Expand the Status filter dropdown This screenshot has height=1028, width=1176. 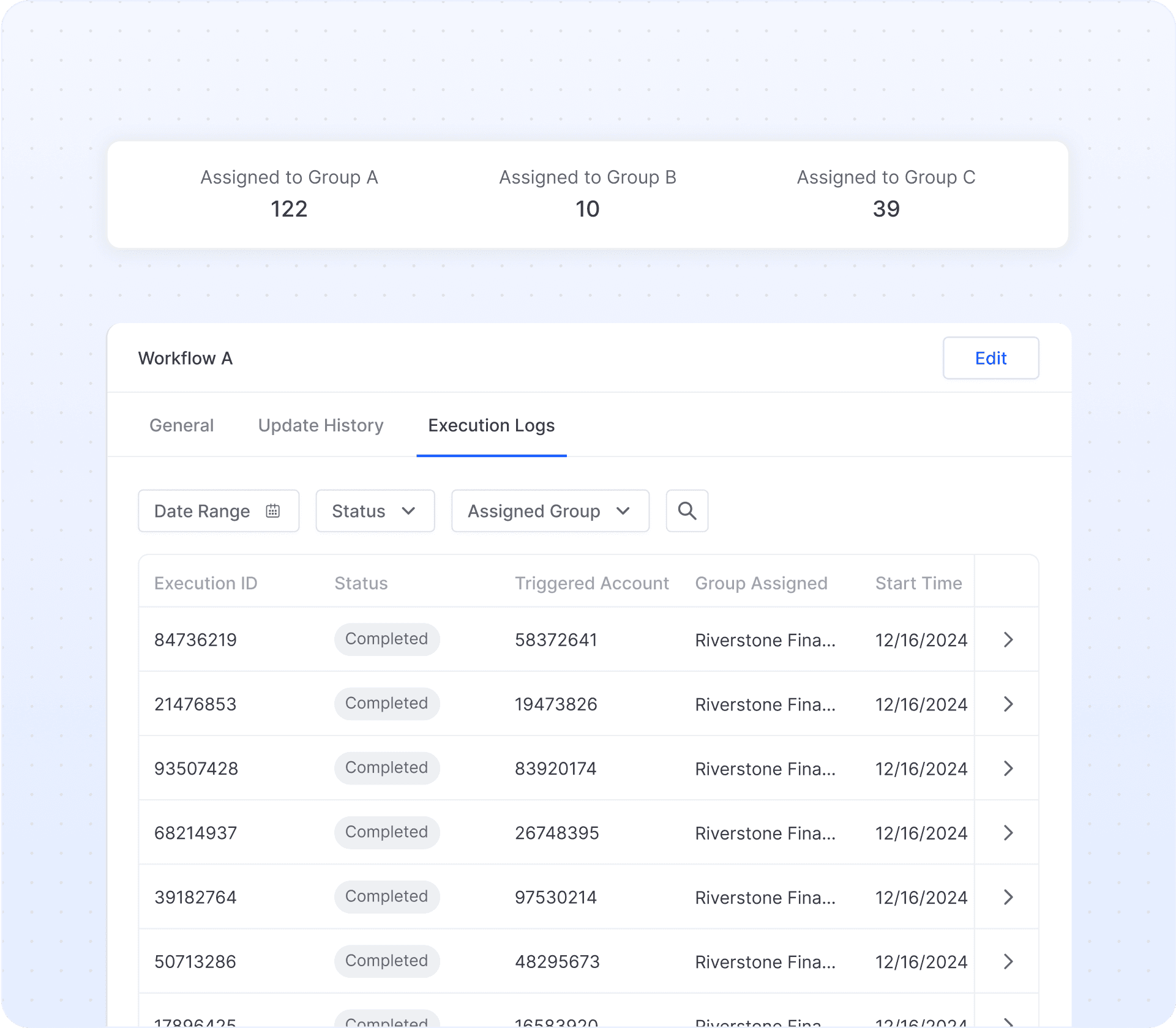tap(375, 511)
